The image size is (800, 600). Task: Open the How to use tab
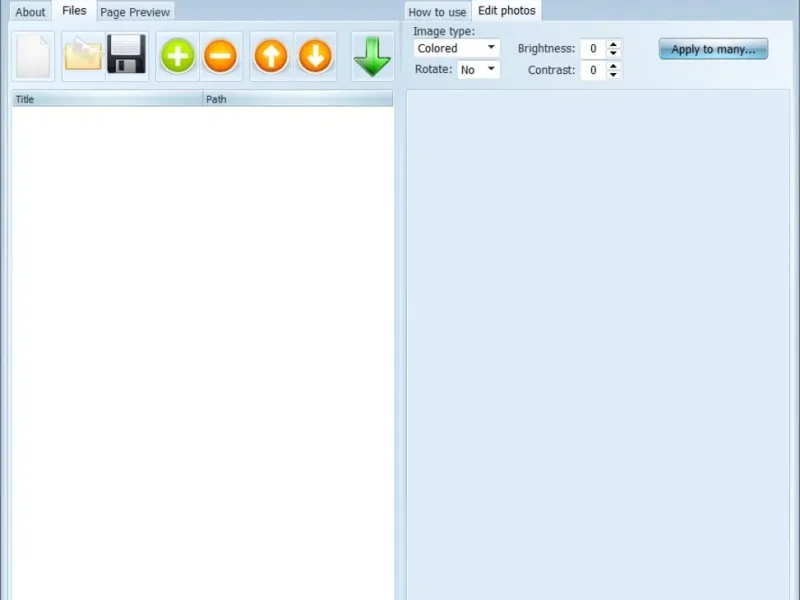coord(437,12)
